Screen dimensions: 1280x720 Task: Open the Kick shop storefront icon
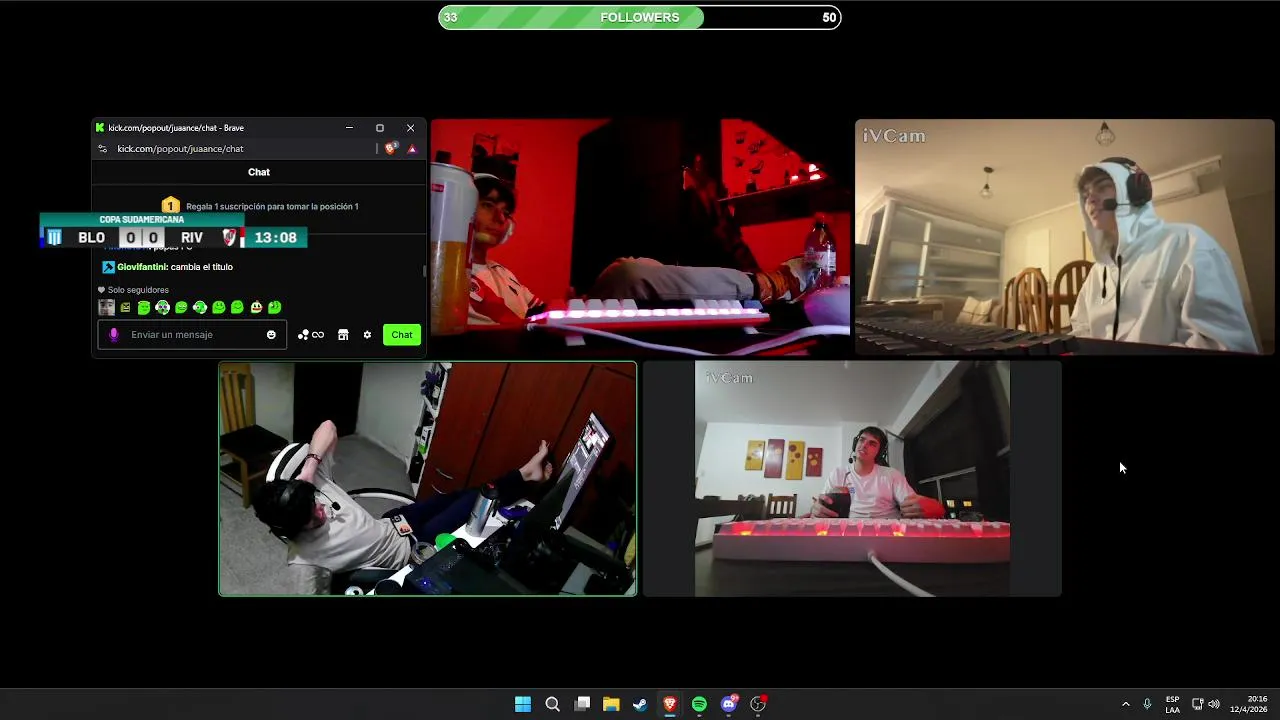pyautogui.click(x=343, y=335)
